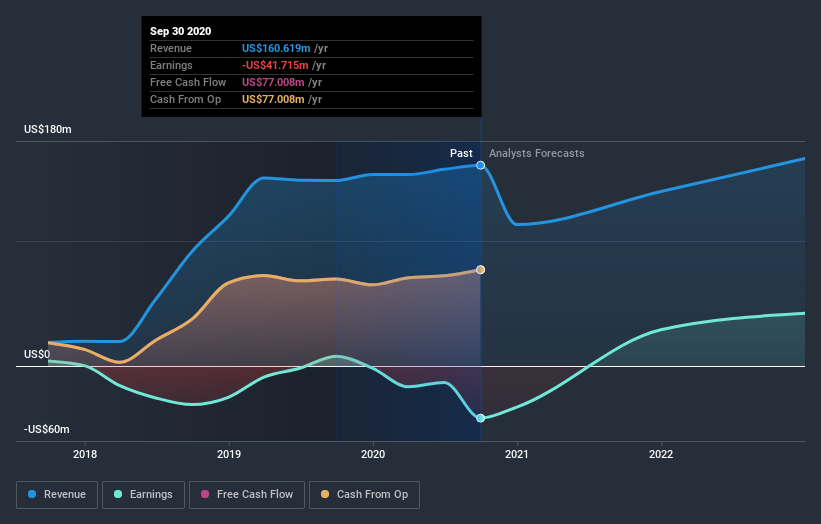Toggle the Cash From Op legend button
The image size is (821, 524).
pyautogui.click(x=364, y=495)
